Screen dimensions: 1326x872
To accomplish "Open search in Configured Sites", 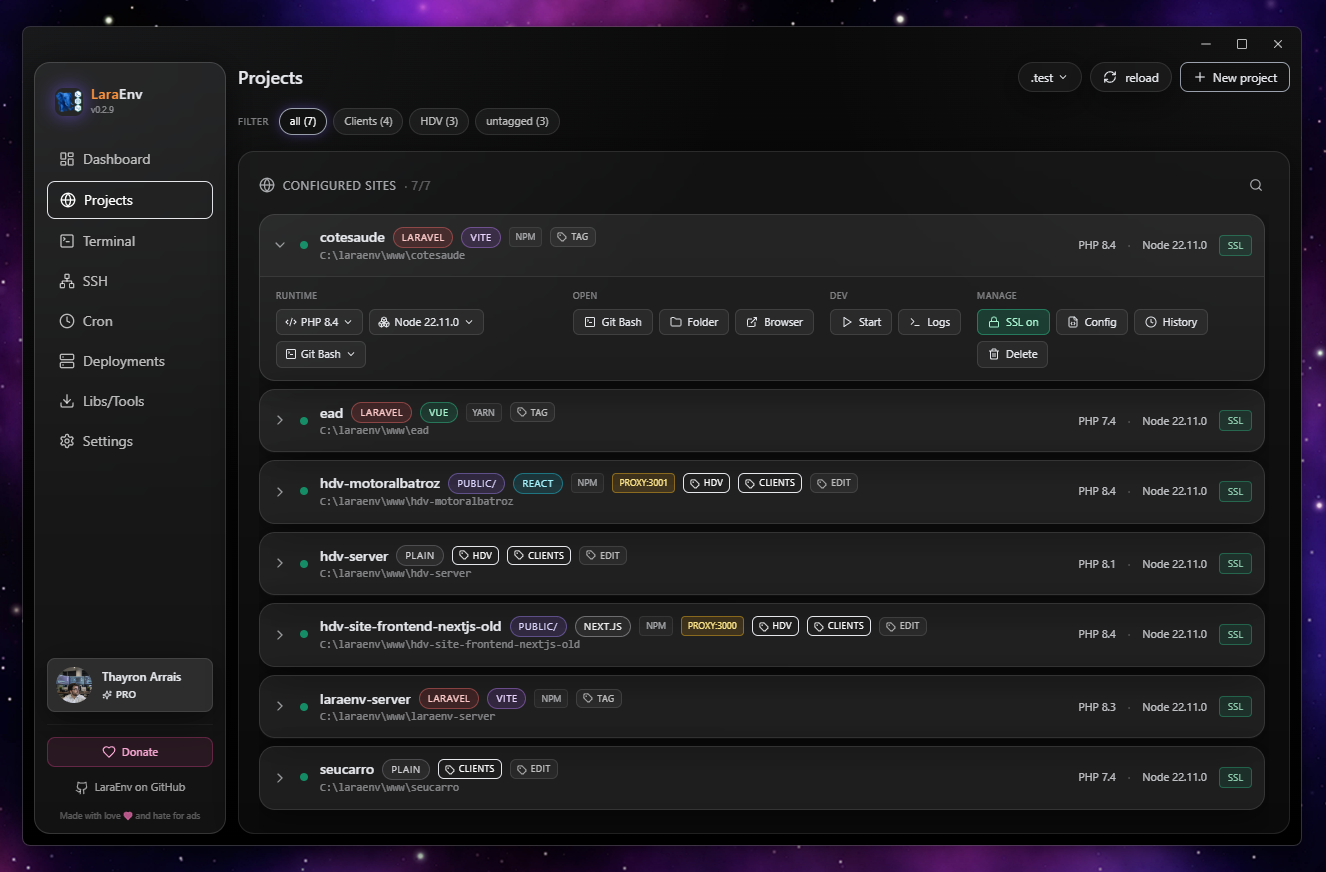I will pos(1256,185).
